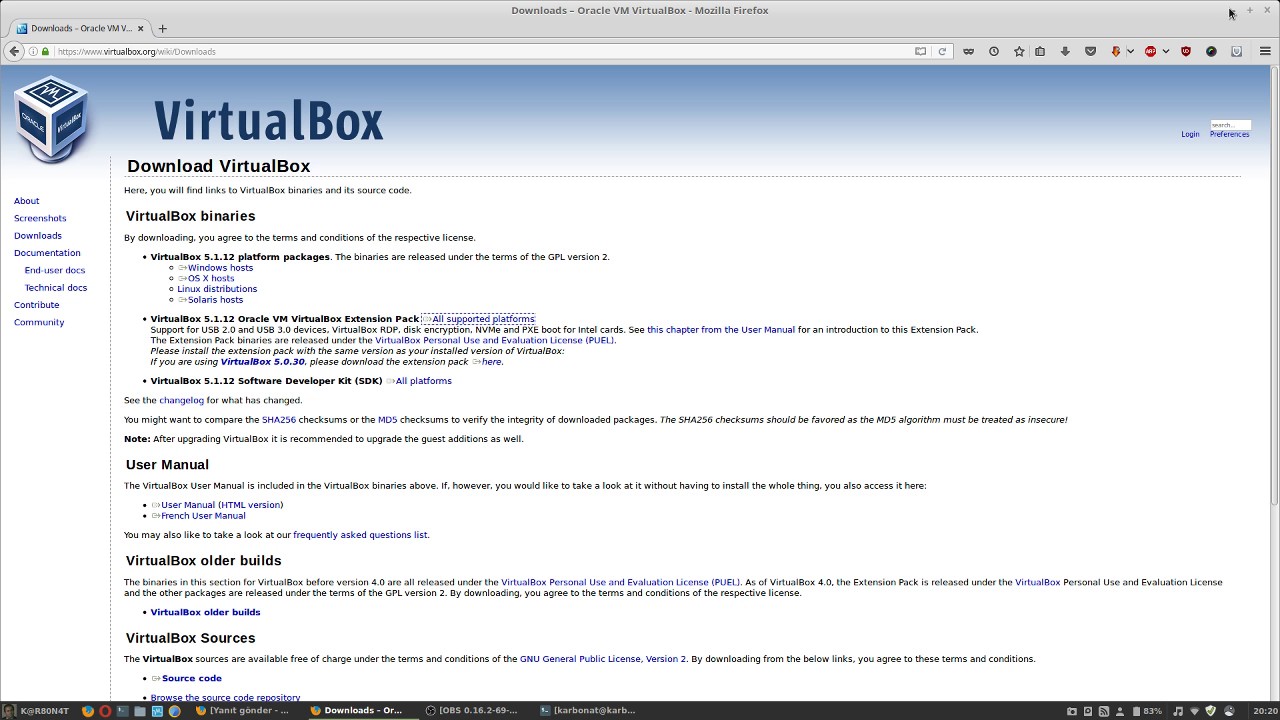The image size is (1280, 720).
Task: Open Downloads in sidebar
Action: coord(38,236)
